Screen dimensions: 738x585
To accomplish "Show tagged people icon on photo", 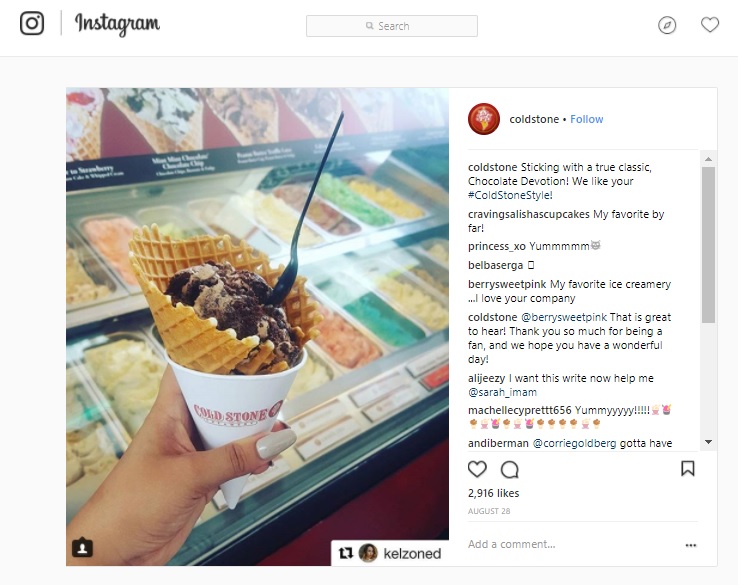I will point(82,547).
